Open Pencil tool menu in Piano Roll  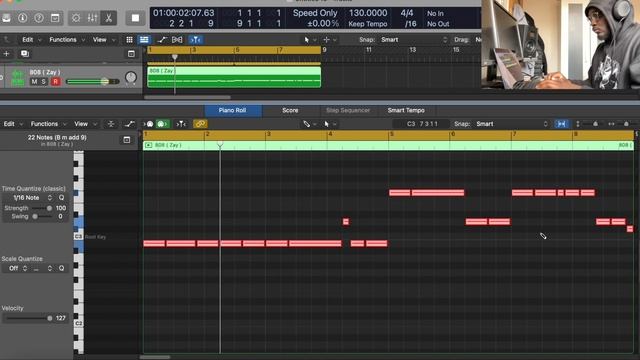click(x=309, y=124)
